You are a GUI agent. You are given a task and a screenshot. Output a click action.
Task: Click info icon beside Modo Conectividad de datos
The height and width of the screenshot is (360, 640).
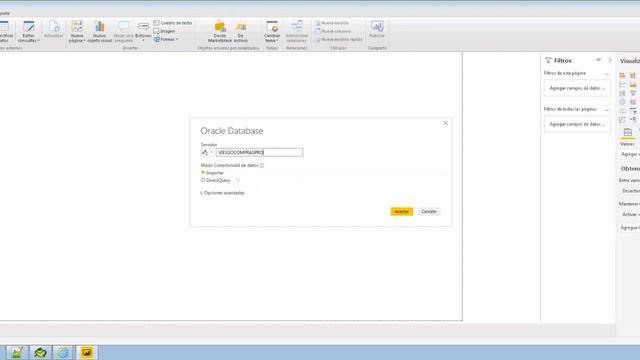[262, 165]
